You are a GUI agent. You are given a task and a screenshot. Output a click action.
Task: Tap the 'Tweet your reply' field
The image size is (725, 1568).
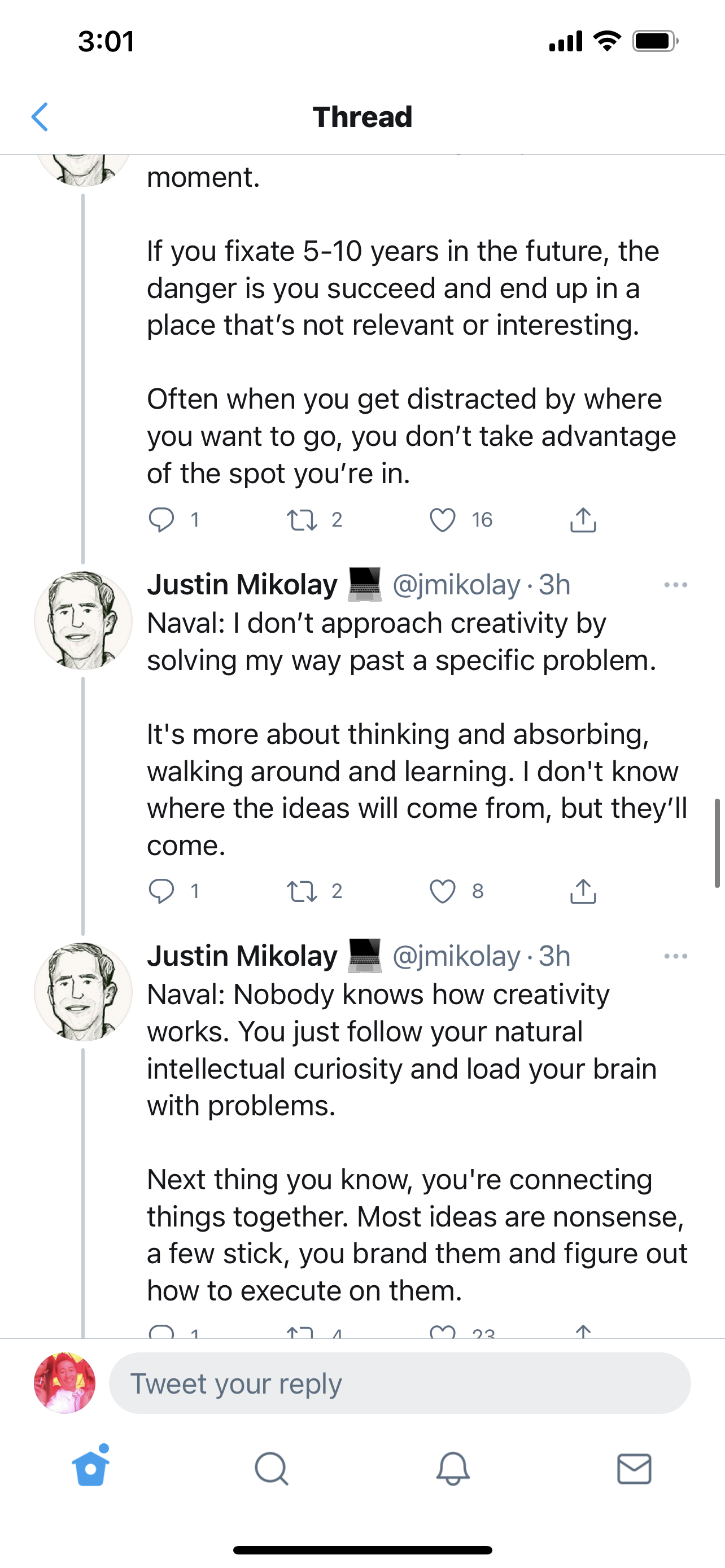[399, 1383]
